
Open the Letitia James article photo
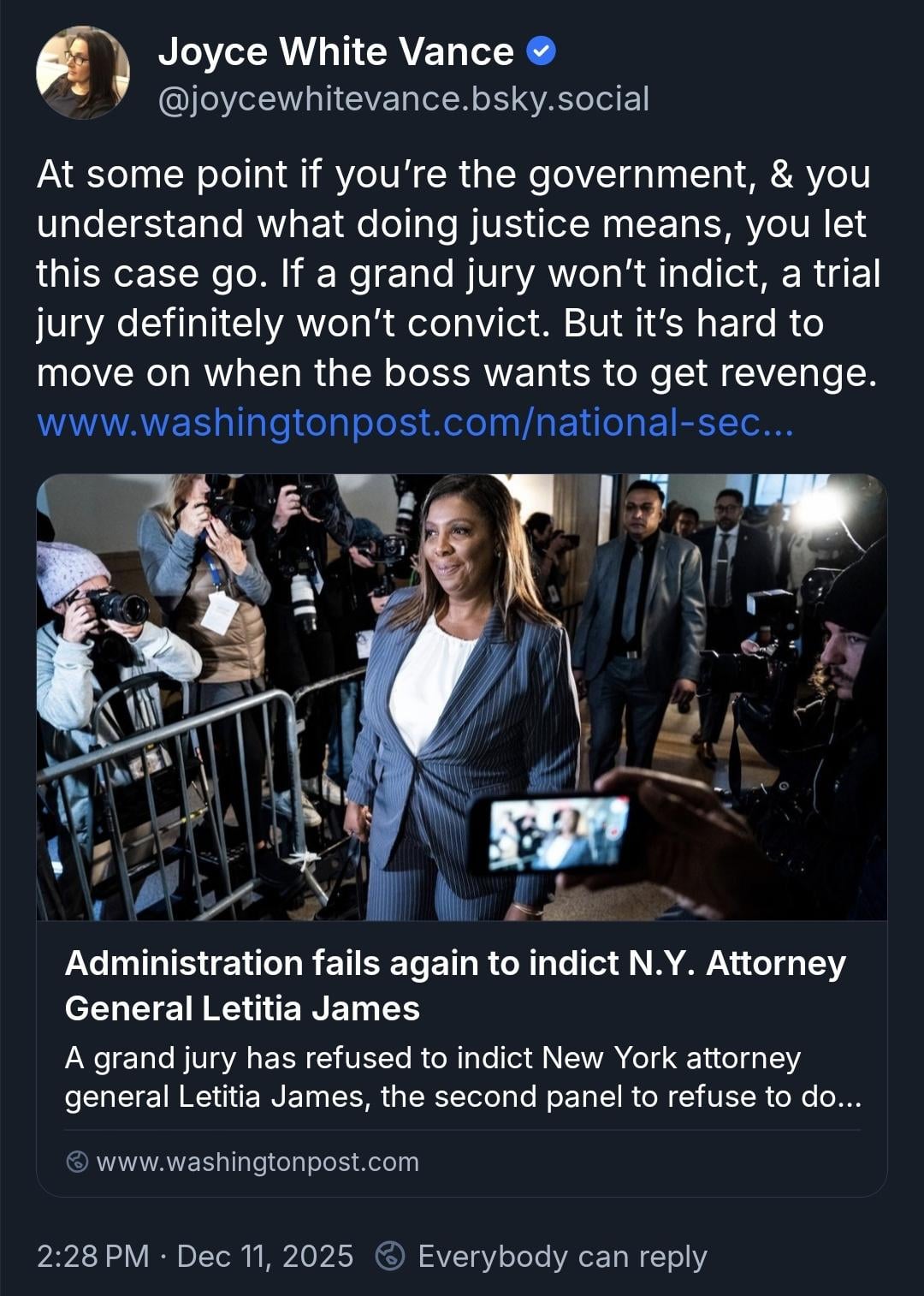462,697
